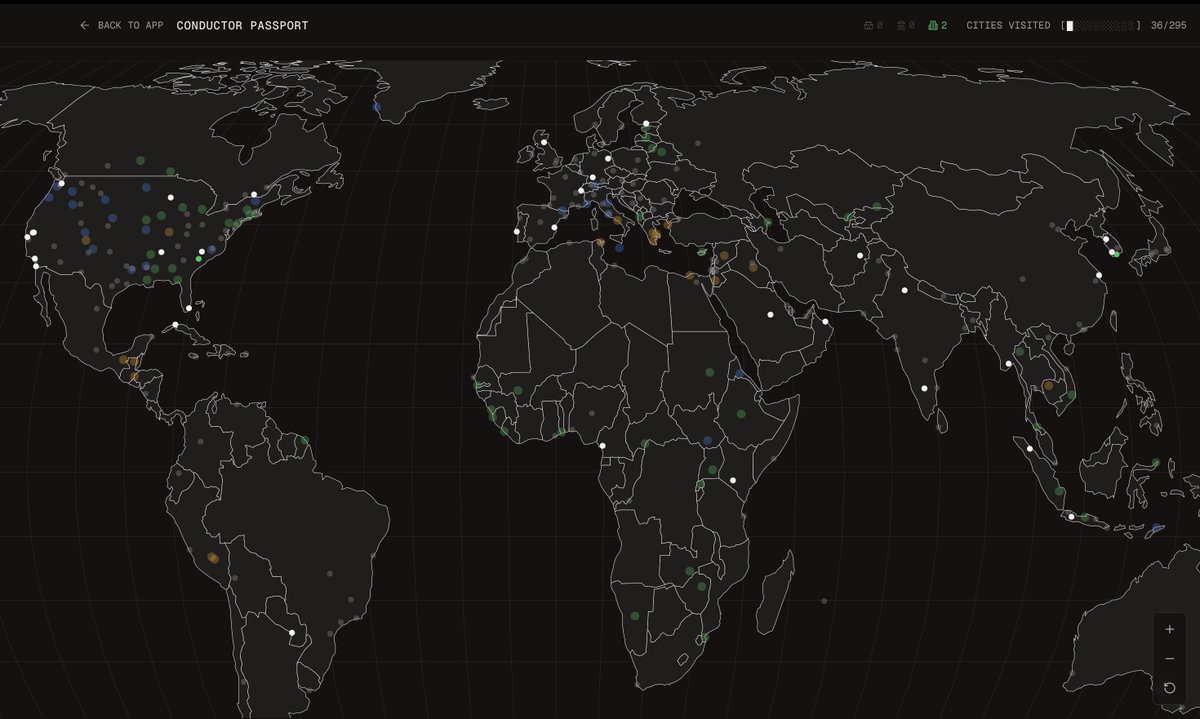Screen dimensions: 1200x719
Task: Go back via Back to App link
Action: [121, 25]
